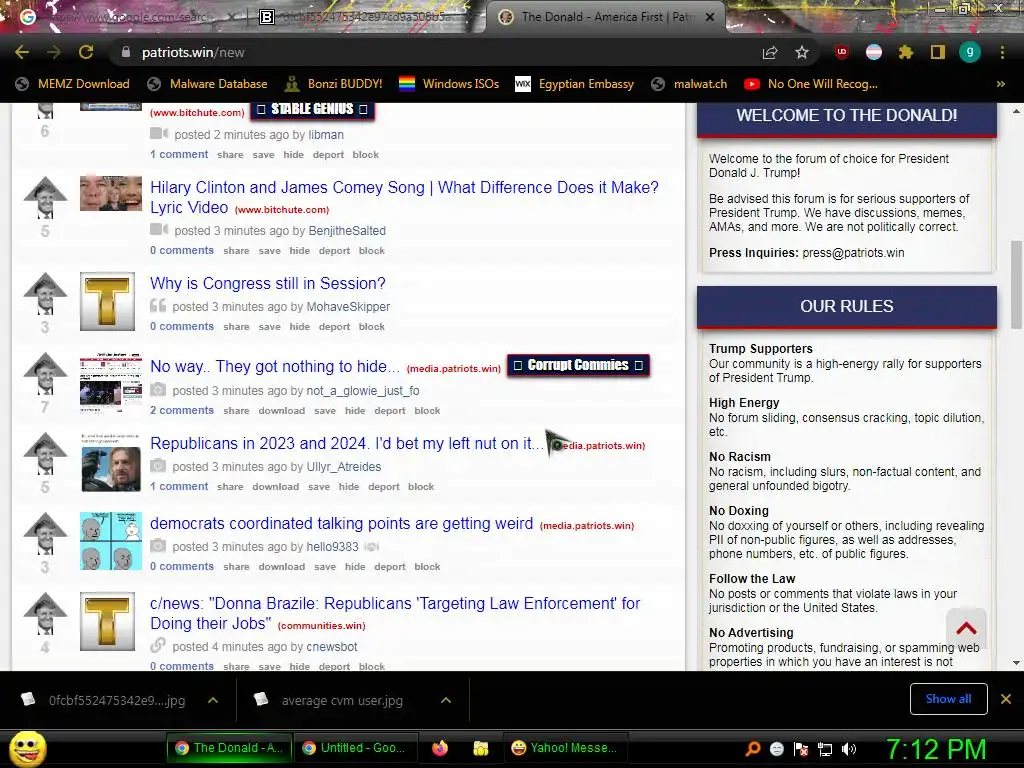
Task: Share the democrats talking points post
Action: (x=236, y=567)
